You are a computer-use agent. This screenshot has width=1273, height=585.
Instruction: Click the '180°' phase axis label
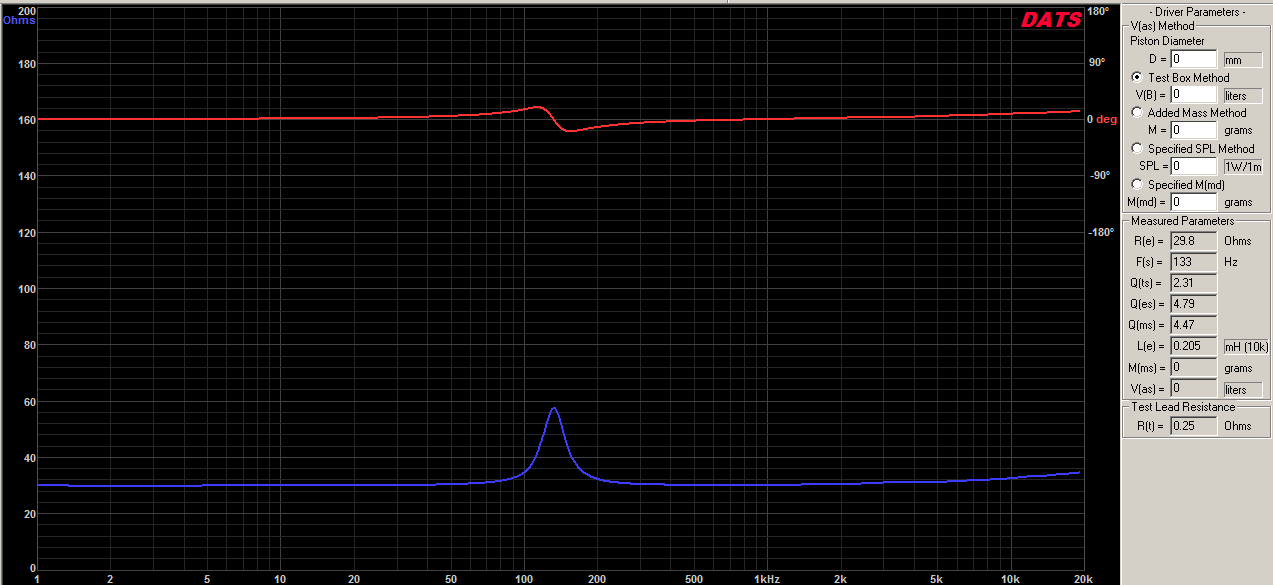click(1097, 12)
